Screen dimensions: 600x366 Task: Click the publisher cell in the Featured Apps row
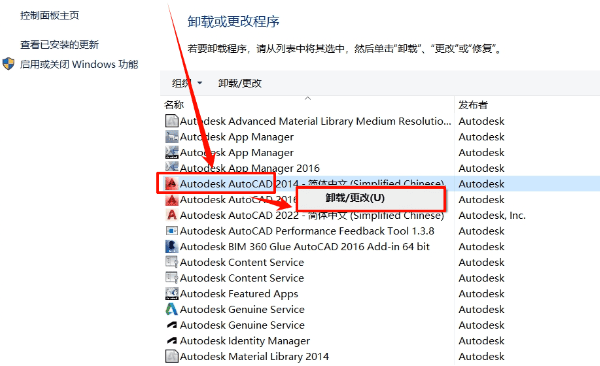pos(481,294)
